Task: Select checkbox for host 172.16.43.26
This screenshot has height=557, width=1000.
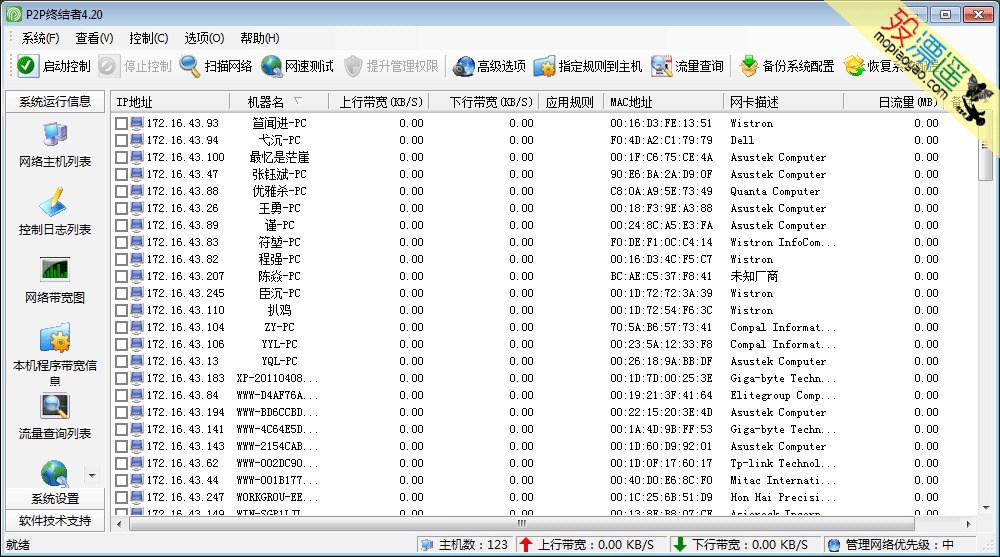Action: pos(121,208)
